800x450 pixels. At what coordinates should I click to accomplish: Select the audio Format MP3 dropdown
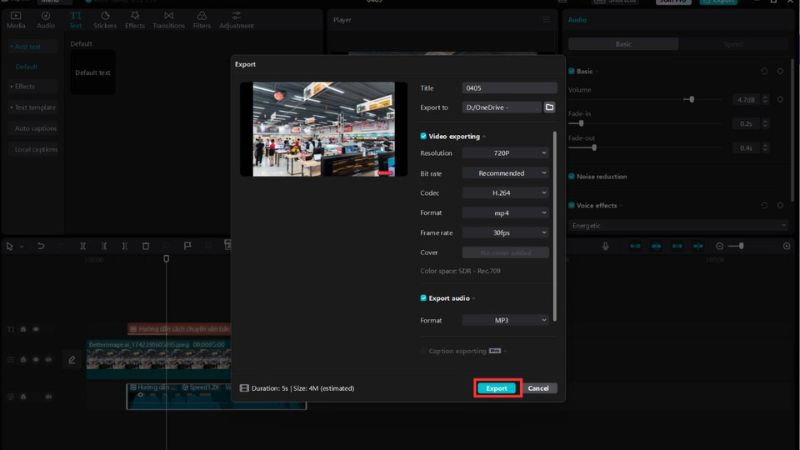coord(507,320)
